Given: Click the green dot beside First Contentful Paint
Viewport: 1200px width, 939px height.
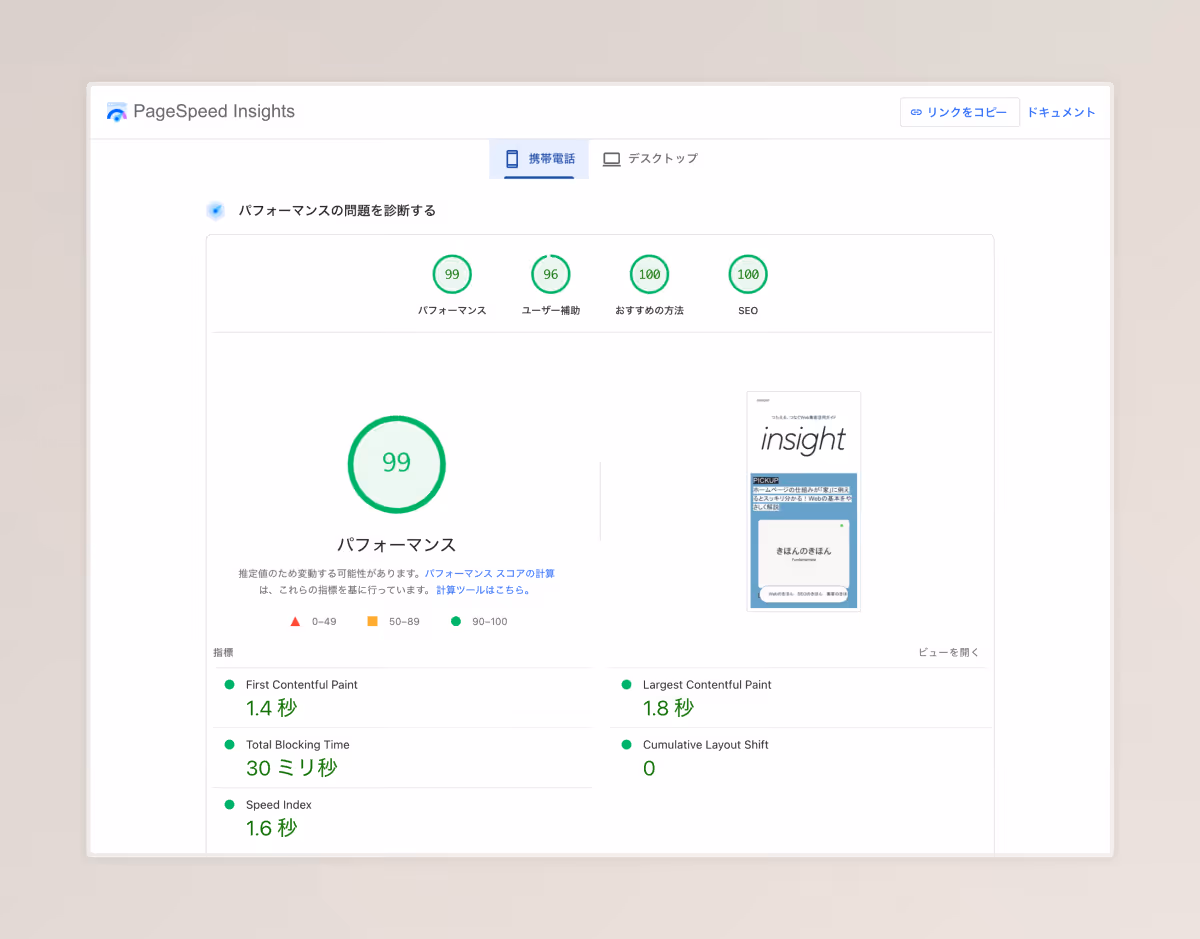Looking at the screenshot, I should pos(229,684).
